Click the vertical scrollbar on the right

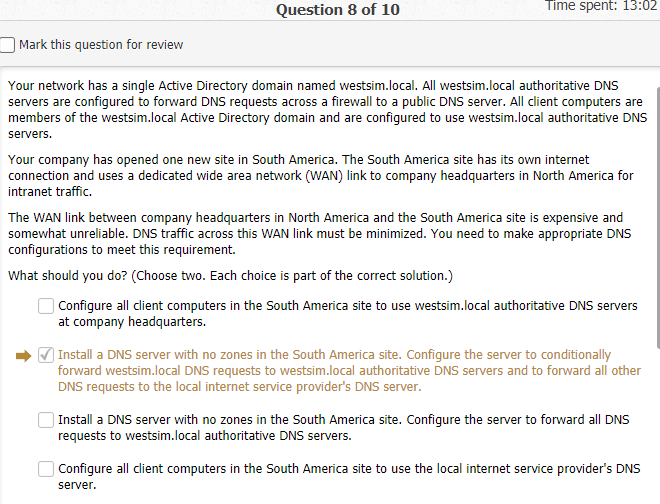pyautogui.click(x=655, y=200)
